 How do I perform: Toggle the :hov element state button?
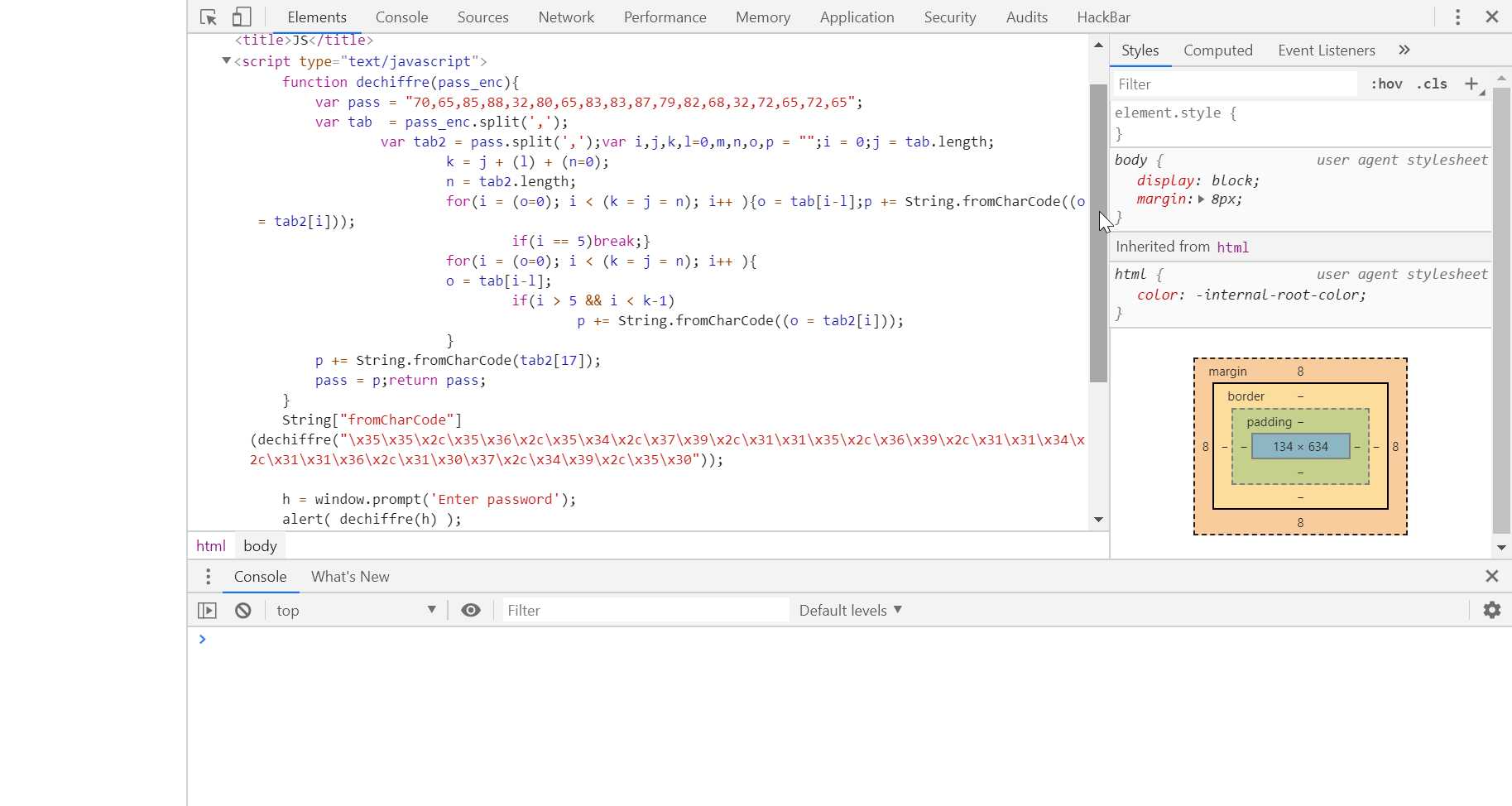1386,84
